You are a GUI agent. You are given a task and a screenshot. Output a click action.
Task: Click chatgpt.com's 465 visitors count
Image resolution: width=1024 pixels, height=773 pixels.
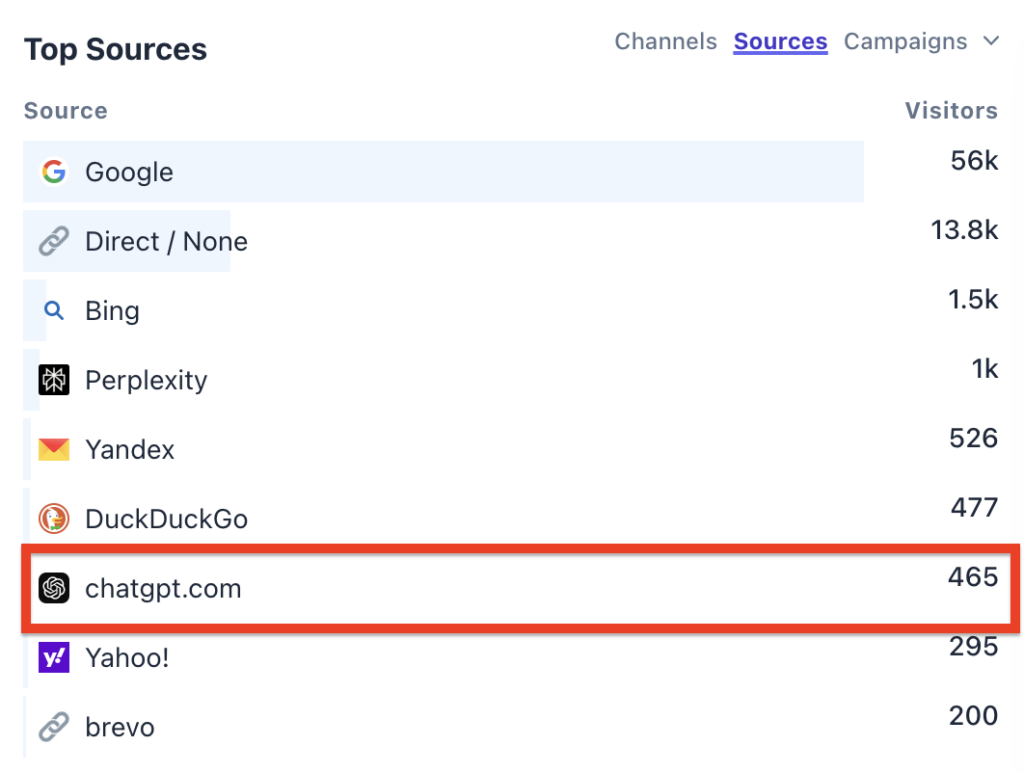click(x=973, y=577)
